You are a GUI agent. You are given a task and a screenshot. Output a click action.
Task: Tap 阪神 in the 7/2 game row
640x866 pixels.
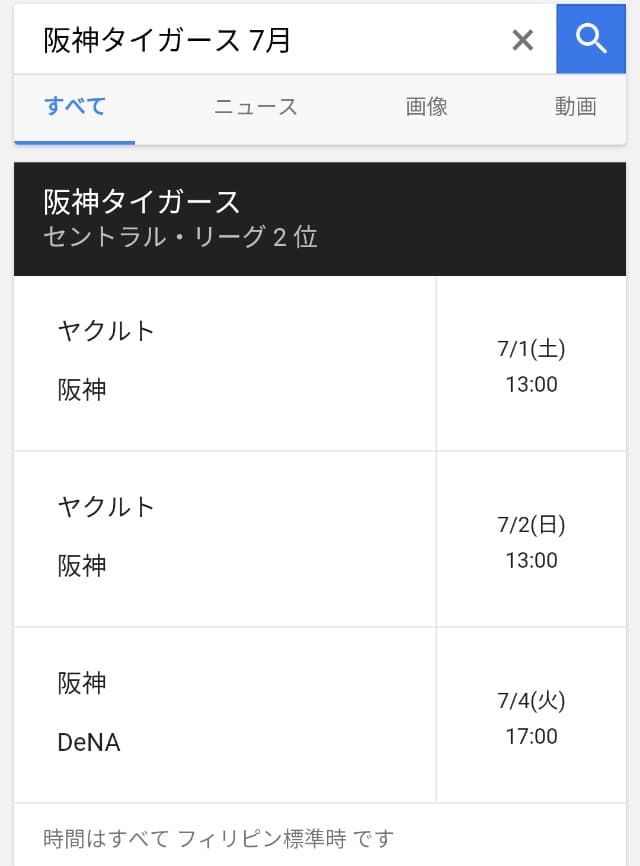point(82,566)
